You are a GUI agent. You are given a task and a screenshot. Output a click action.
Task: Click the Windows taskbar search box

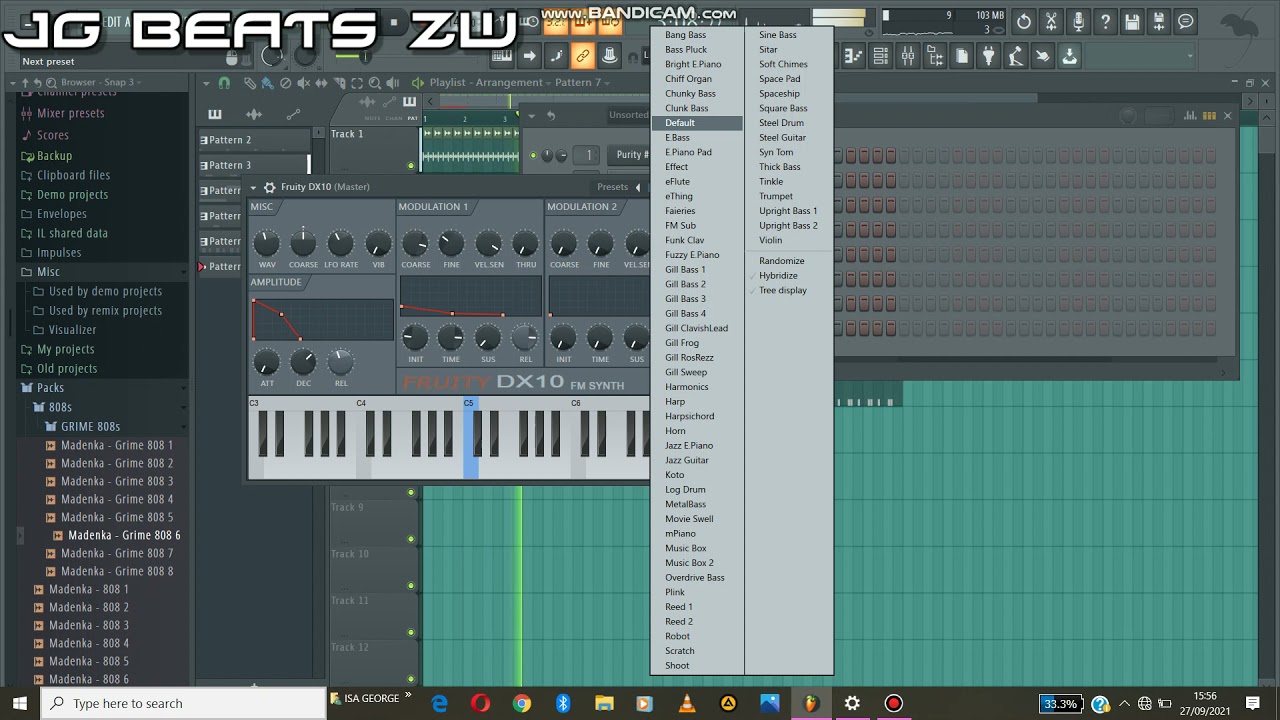click(184, 703)
